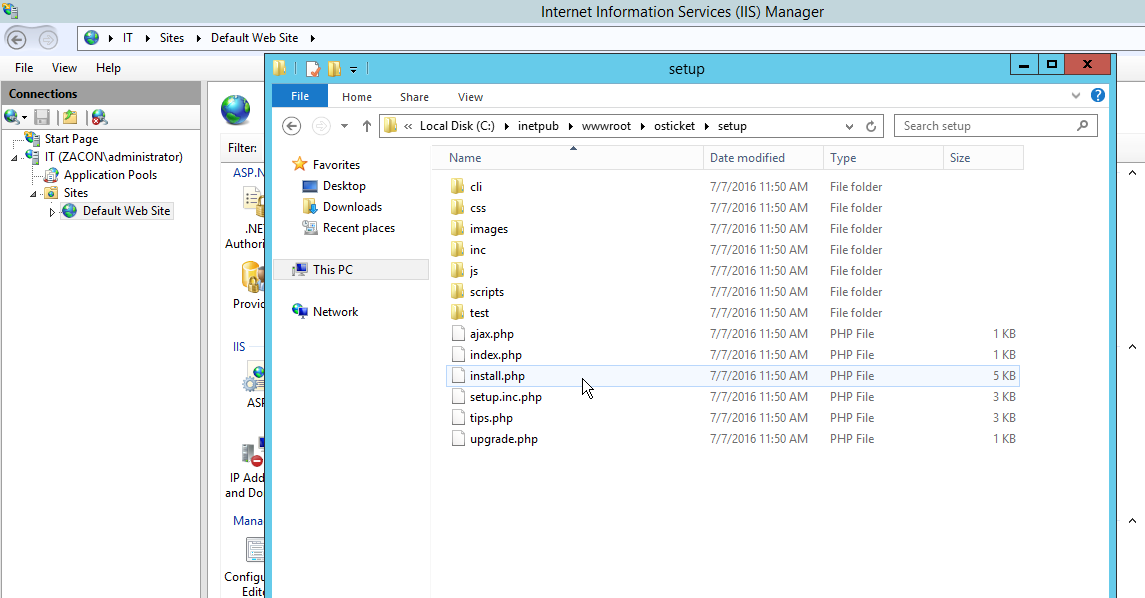The width and height of the screenshot is (1145, 598).
Task: Open the File menu in IIS Manager
Action: [24, 68]
